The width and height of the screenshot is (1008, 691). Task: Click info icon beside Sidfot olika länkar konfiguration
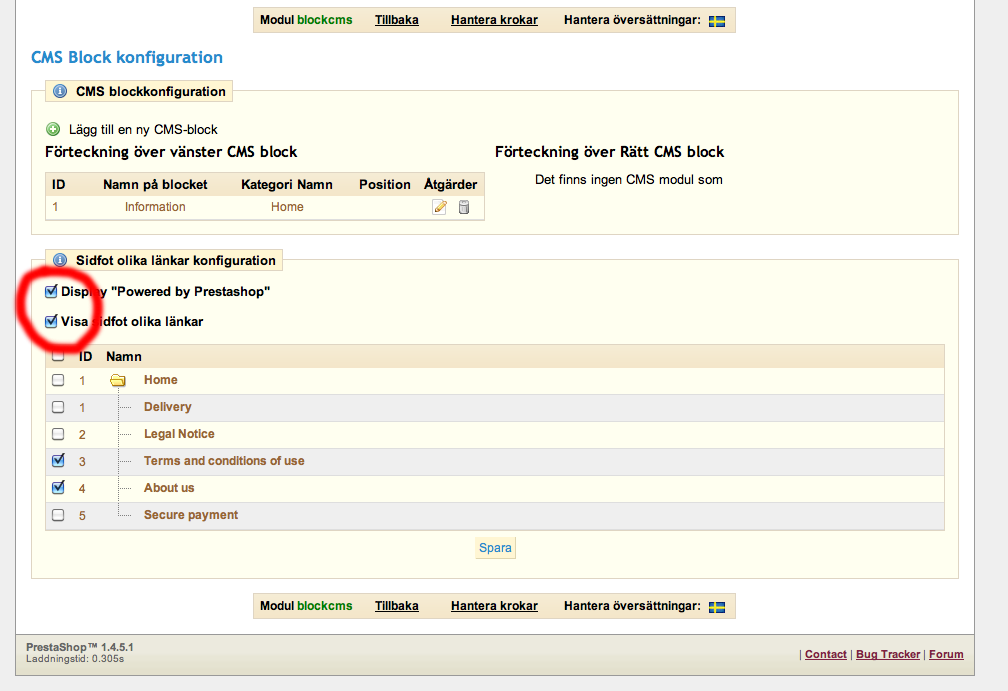60,260
